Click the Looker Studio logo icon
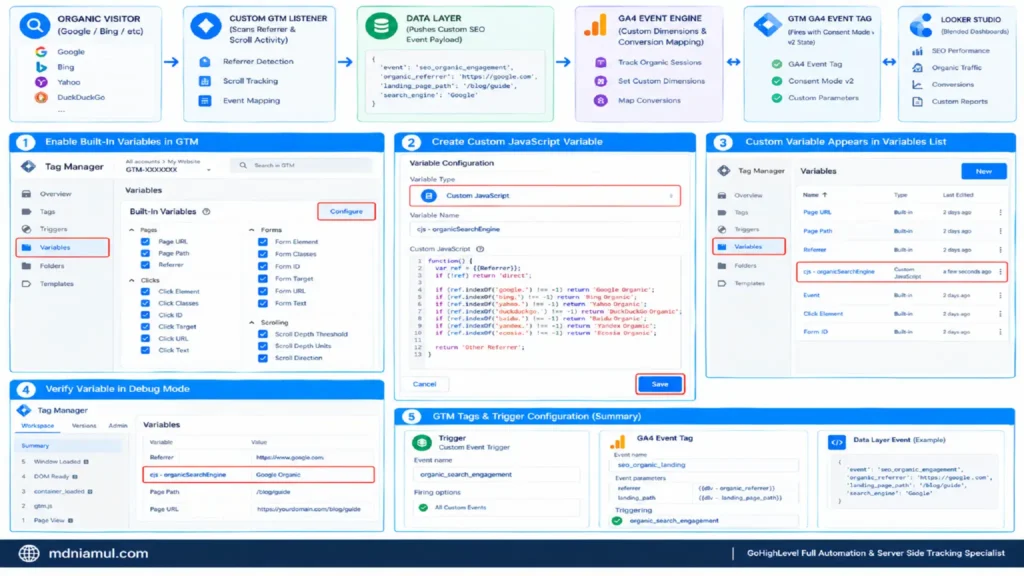This screenshot has width=1024, height=576. 921,25
